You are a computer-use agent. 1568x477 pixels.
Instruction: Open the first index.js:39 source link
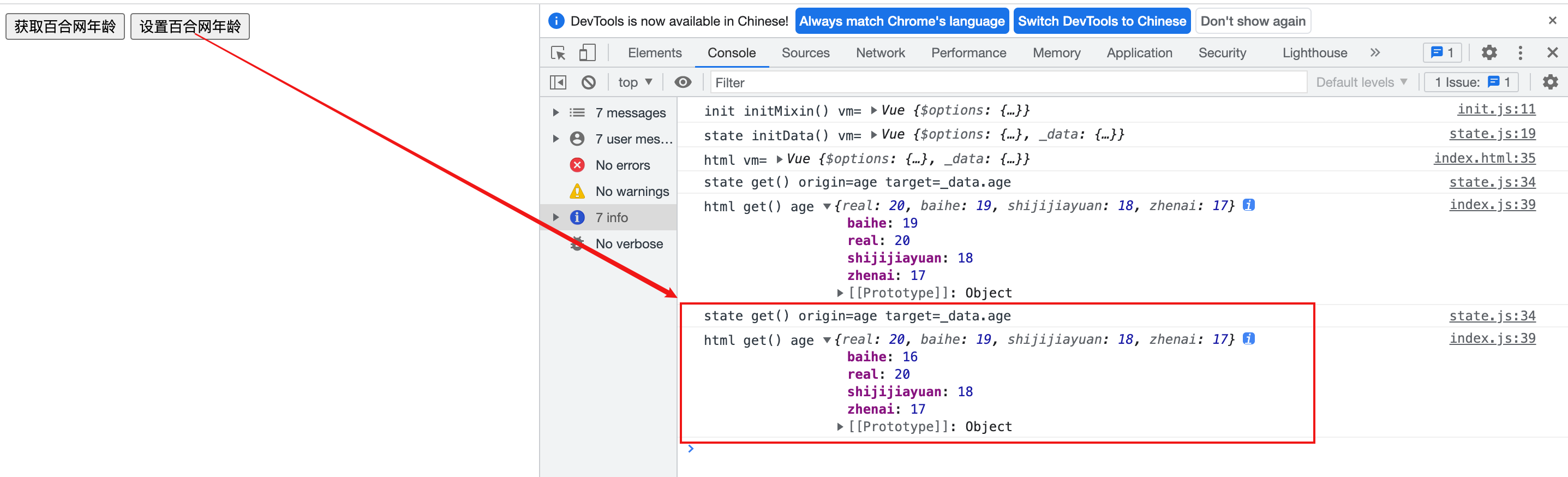click(x=1492, y=205)
